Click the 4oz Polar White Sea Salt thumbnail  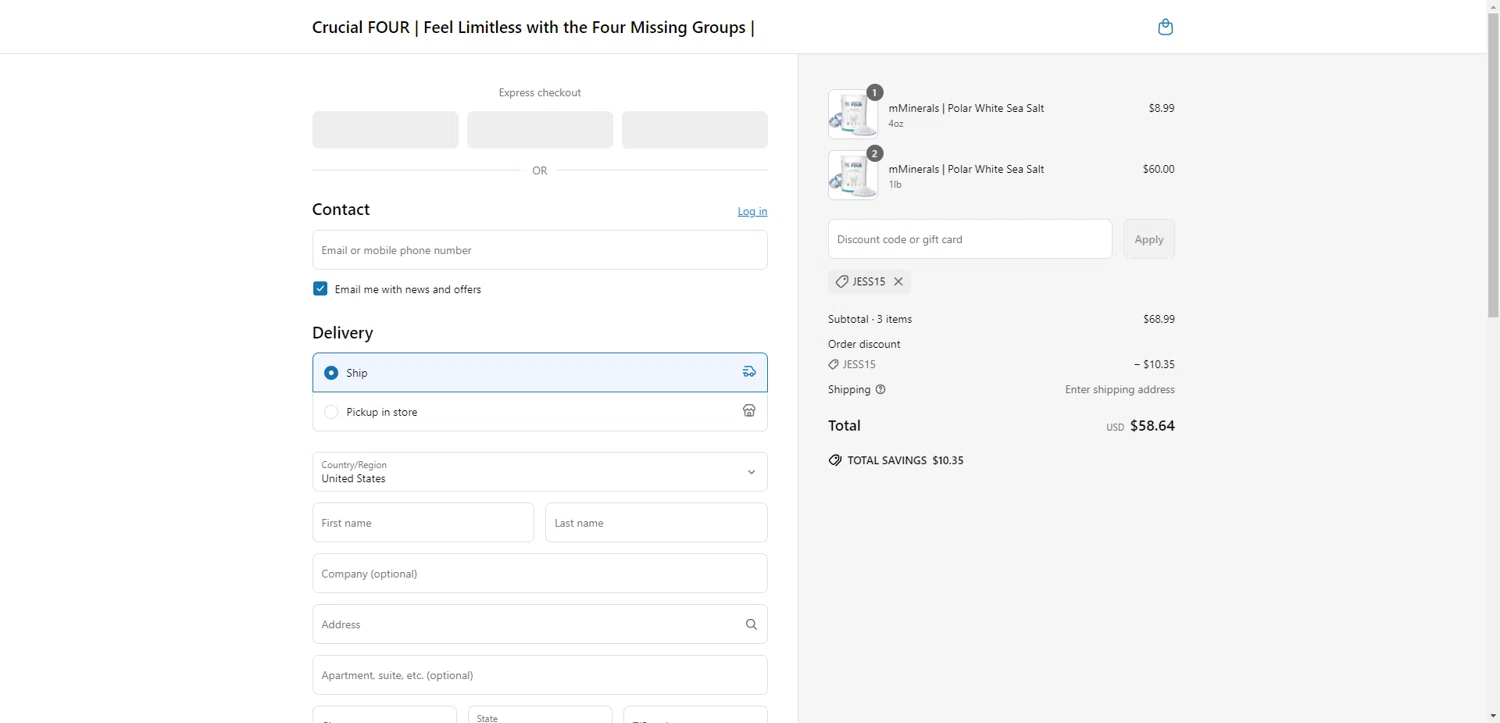coord(853,114)
